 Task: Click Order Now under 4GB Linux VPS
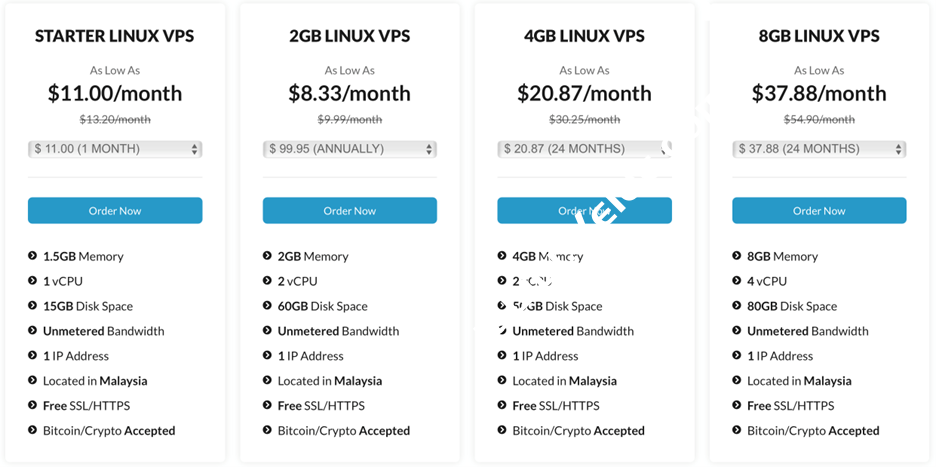(x=584, y=211)
